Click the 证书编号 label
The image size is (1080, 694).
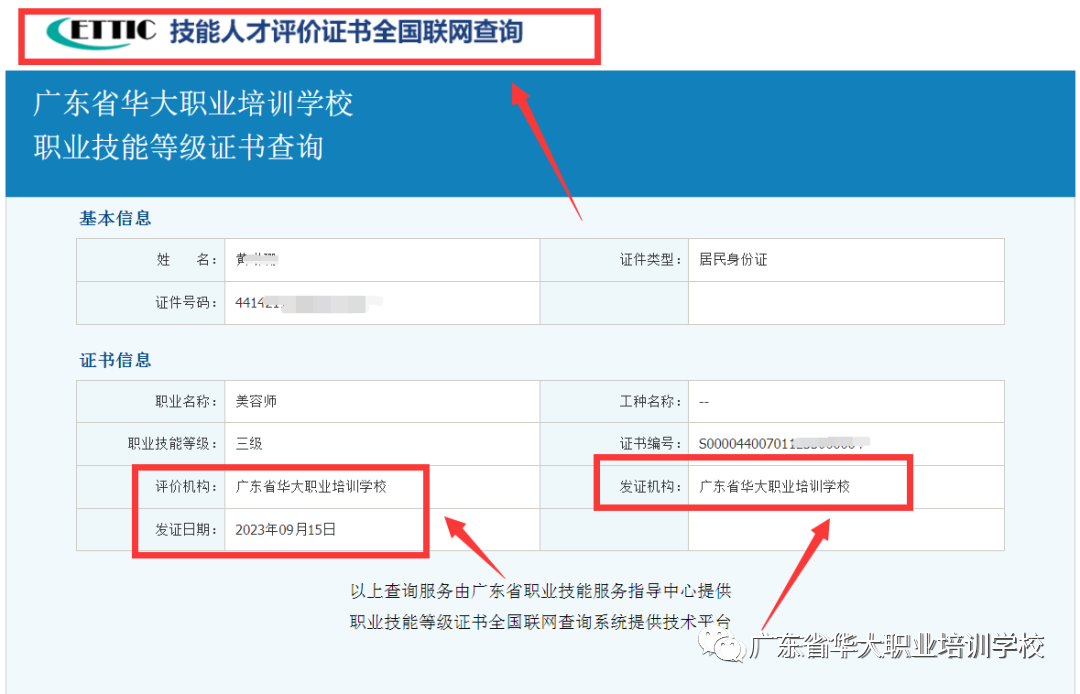650,444
